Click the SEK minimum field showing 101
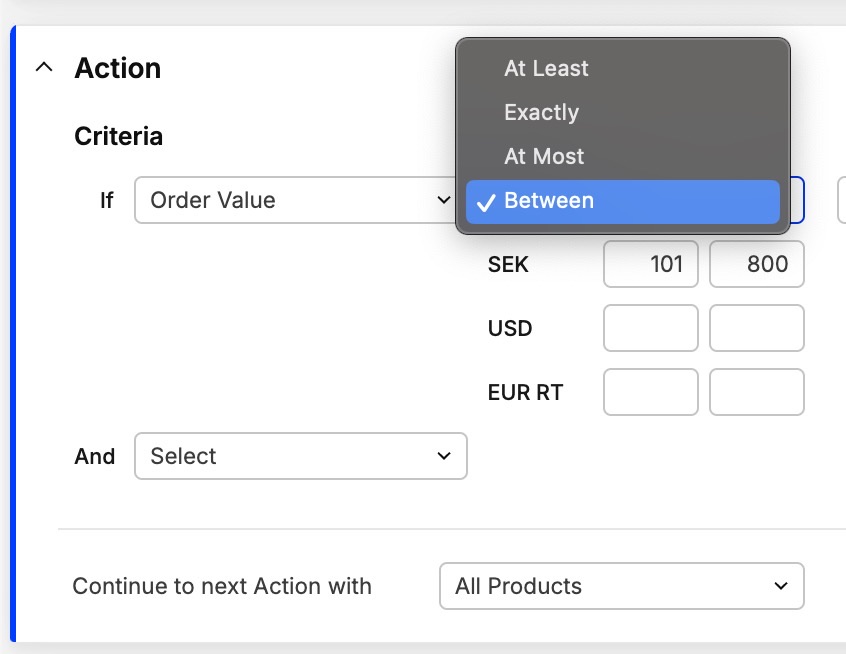The width and height of the screenshot is (846, 654). pos(651,264)
